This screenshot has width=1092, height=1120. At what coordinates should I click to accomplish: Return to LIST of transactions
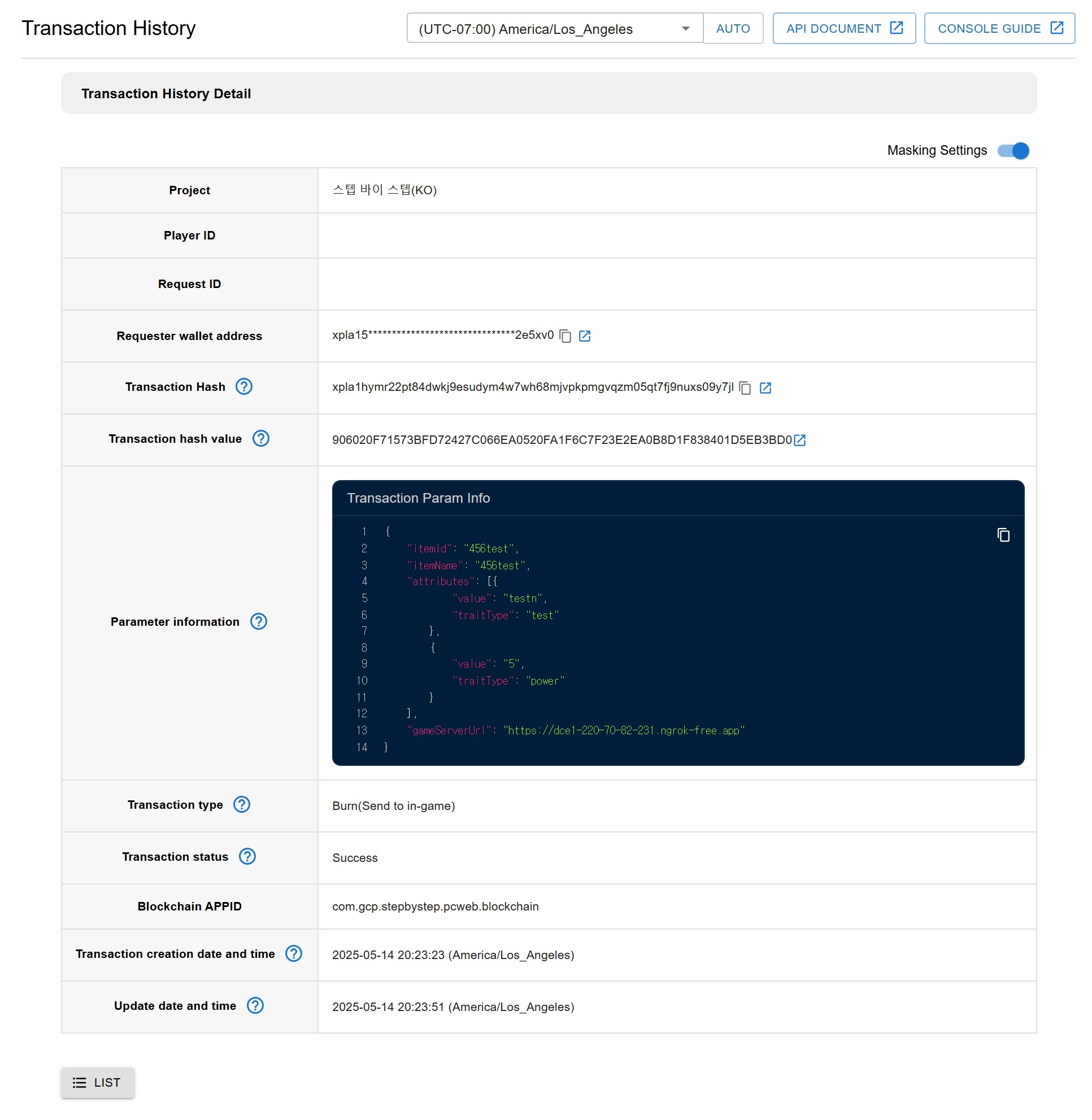98,1083
